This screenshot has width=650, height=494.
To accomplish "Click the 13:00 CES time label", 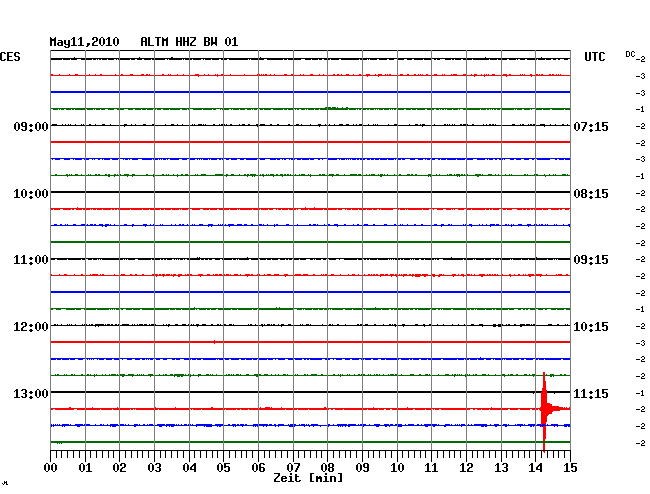I will coord(31,393).
